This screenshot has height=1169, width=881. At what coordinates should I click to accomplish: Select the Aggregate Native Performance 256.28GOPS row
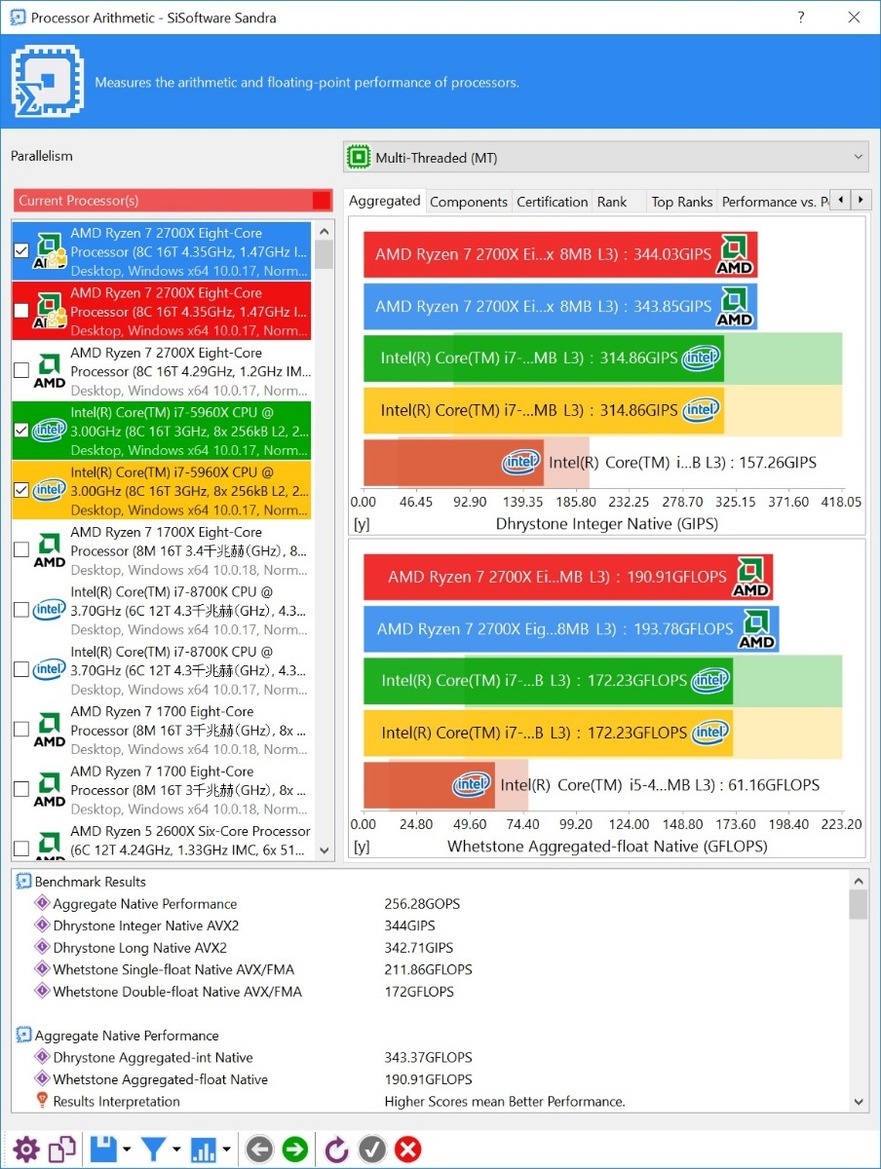(432, 904)
